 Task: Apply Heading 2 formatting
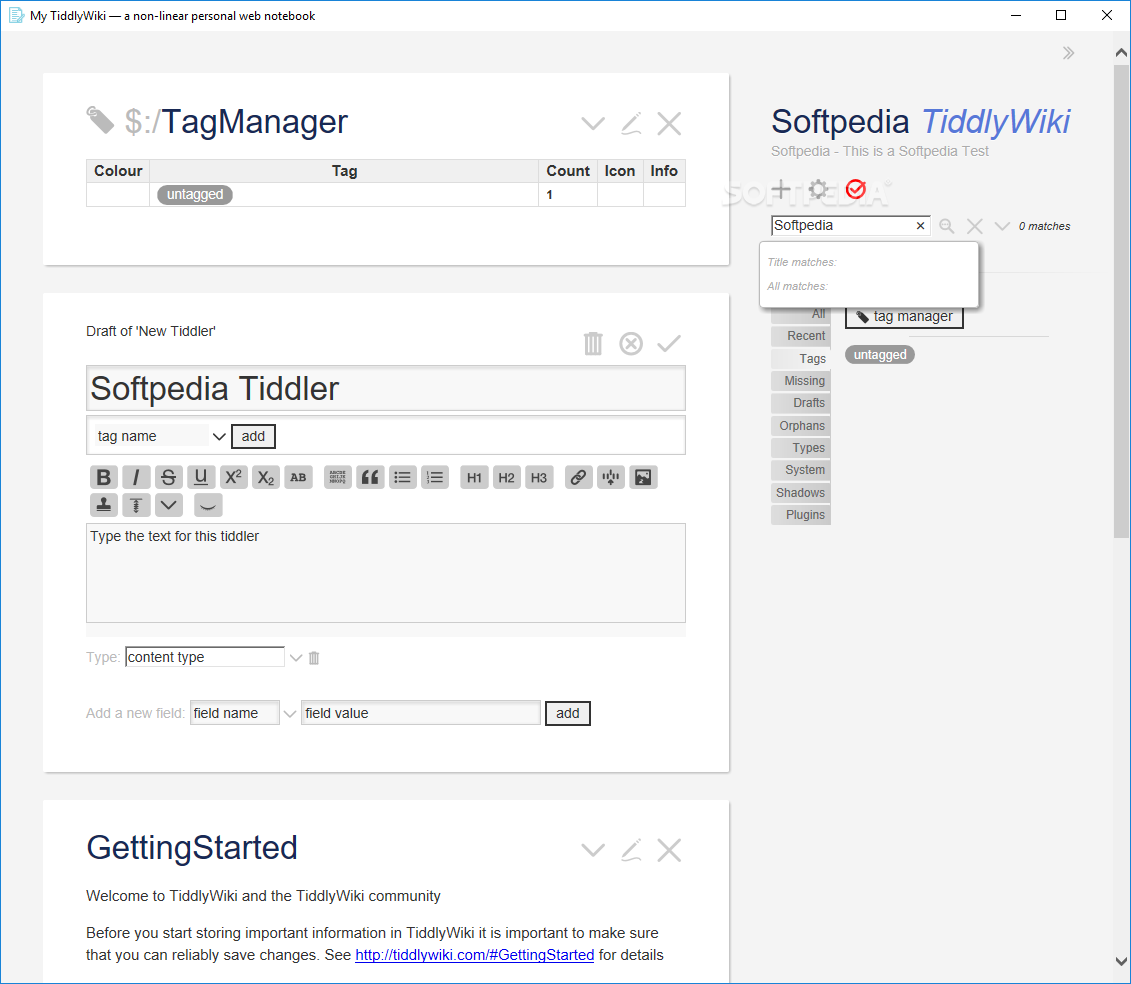[x=506, y=477]
